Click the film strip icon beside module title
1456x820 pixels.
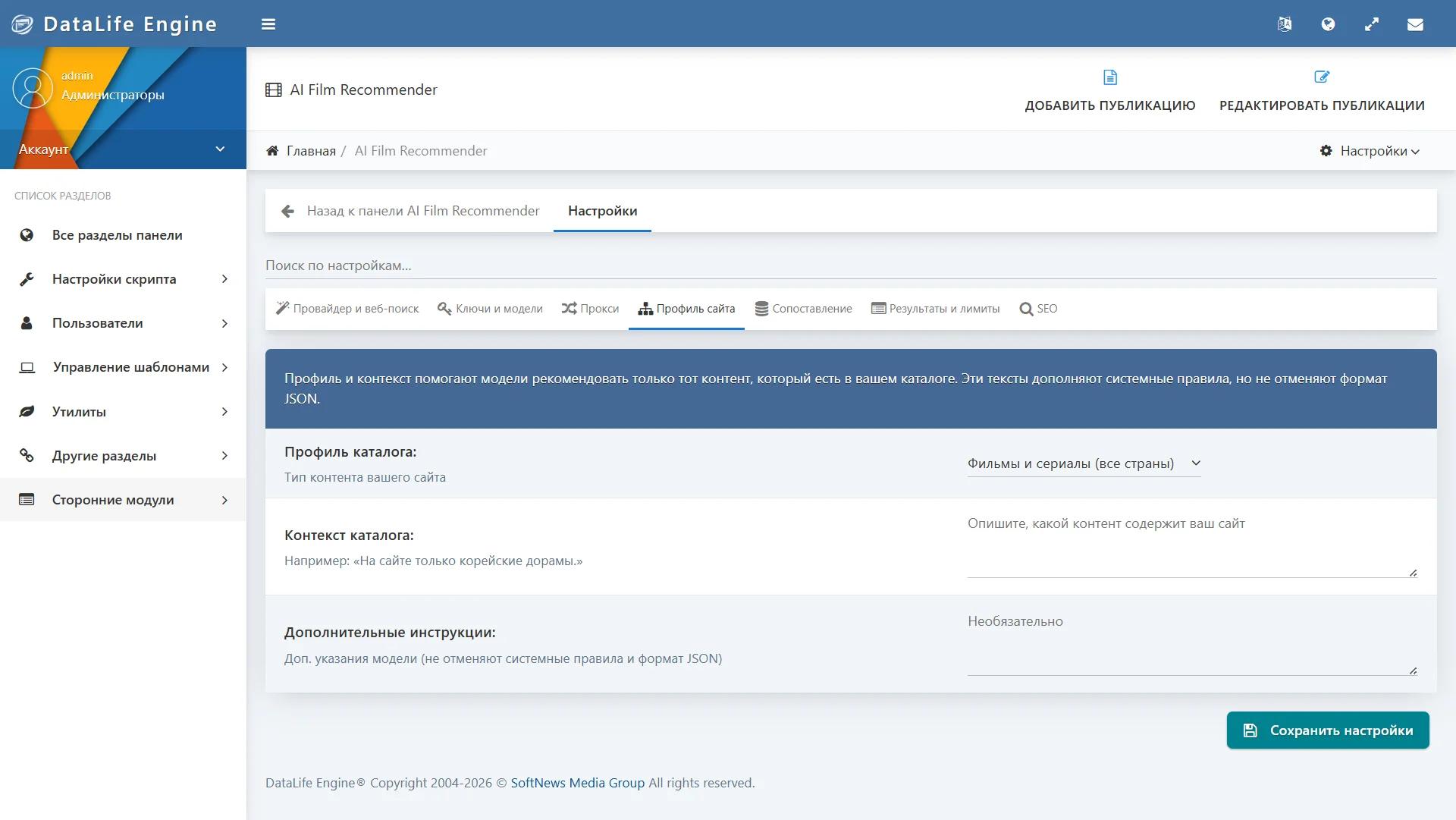tap(274, 90)
